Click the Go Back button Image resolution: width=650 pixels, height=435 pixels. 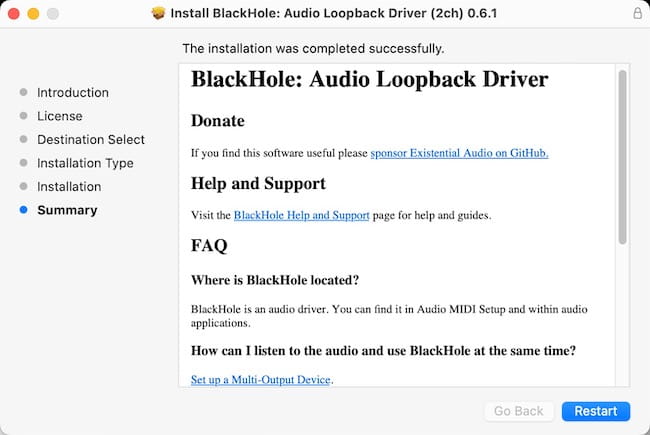[518, 411]
